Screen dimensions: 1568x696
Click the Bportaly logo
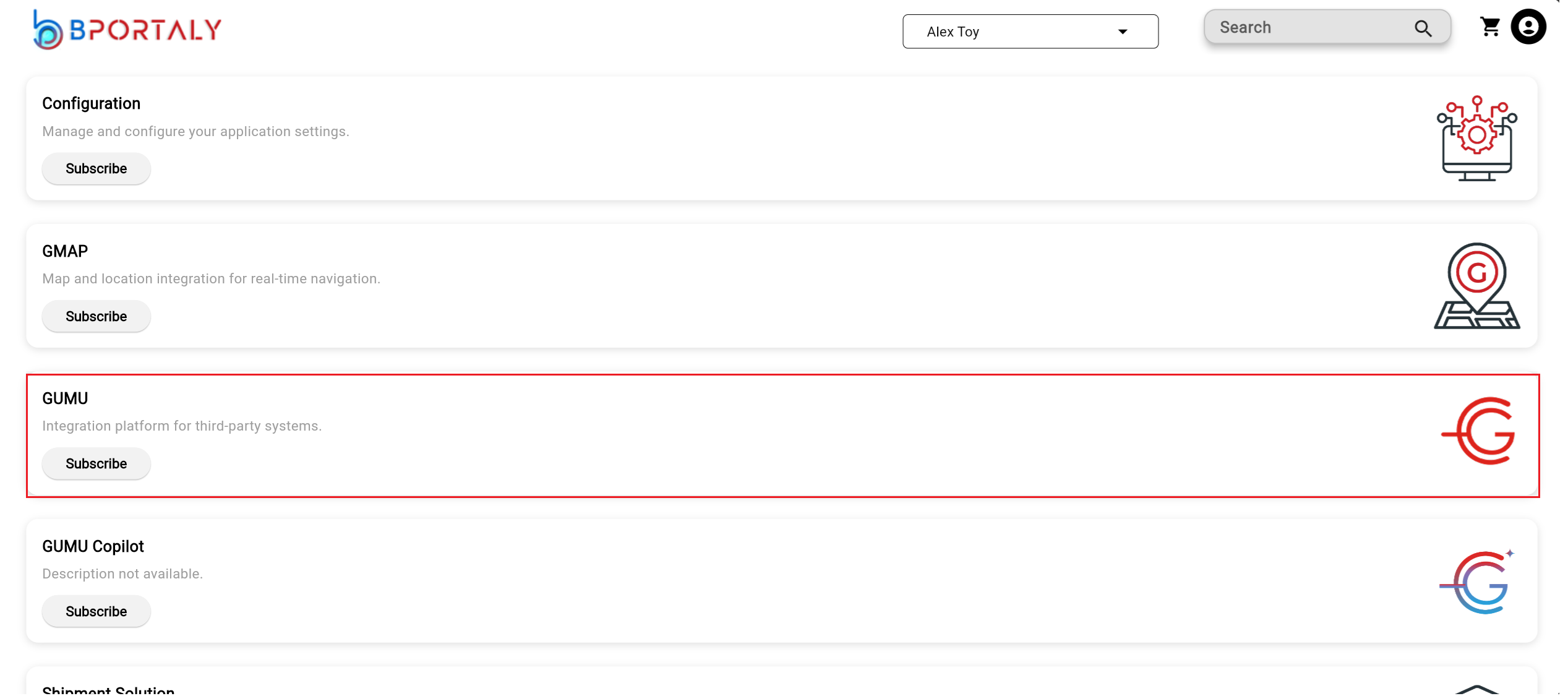[x=127, y=30]
